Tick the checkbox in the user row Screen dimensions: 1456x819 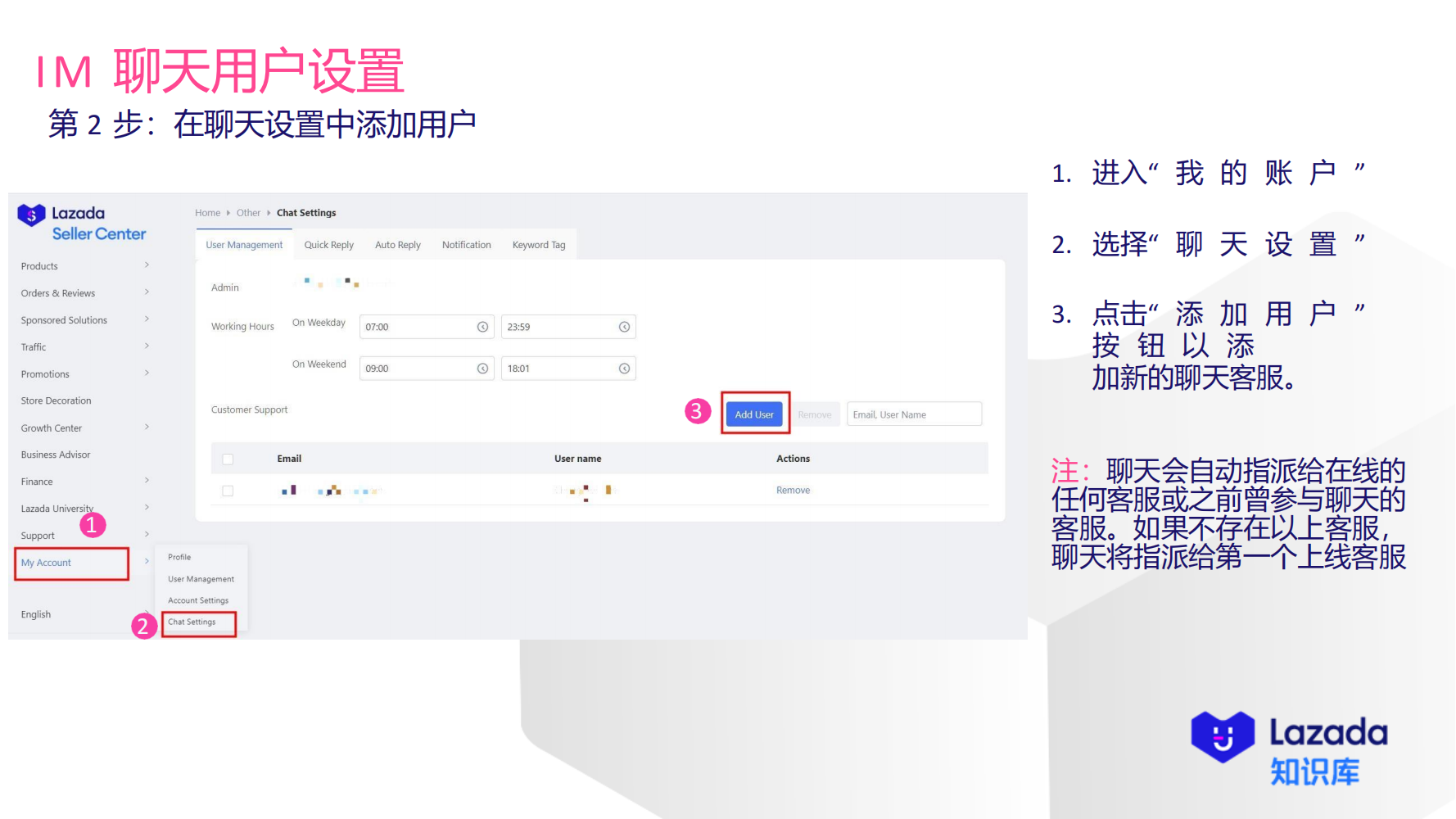click(x=228, y=491)
